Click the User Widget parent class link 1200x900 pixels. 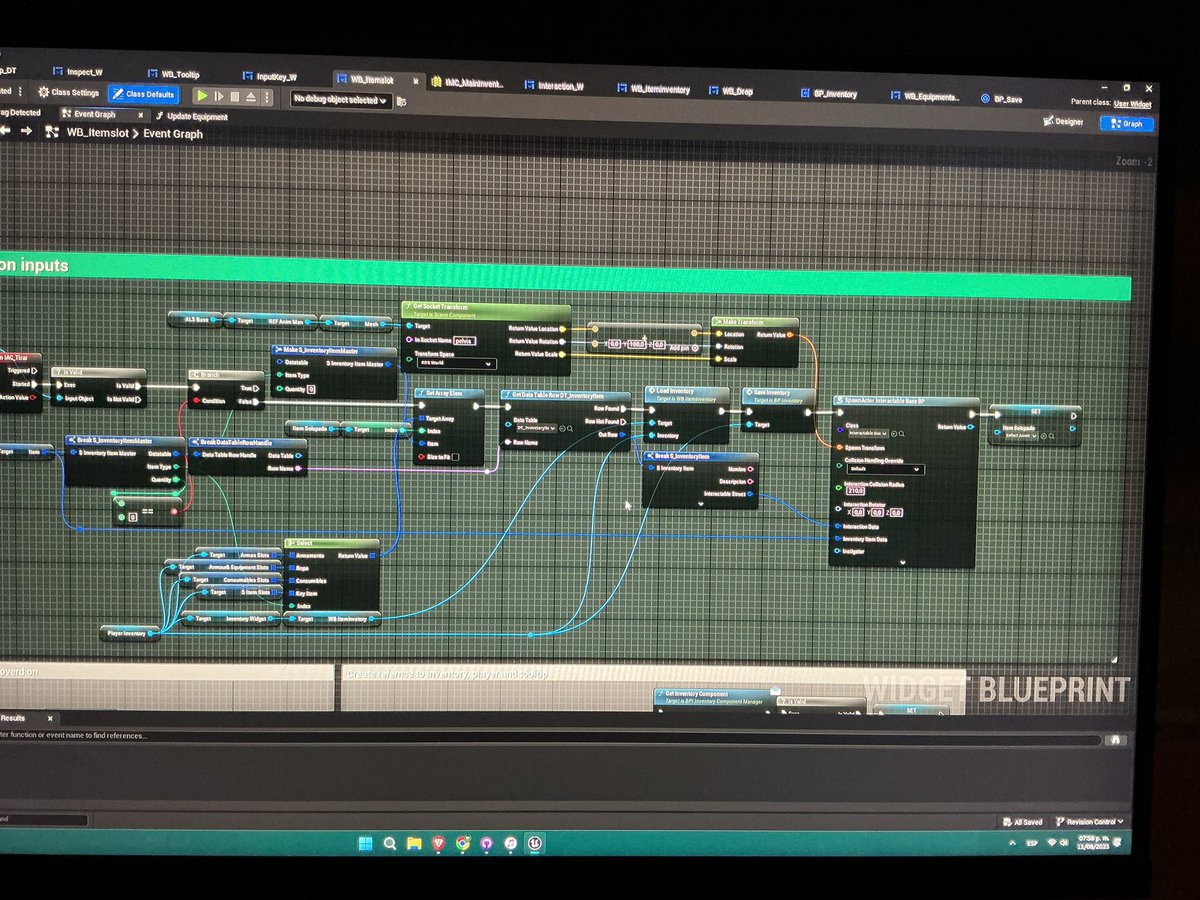point(1134,103)
